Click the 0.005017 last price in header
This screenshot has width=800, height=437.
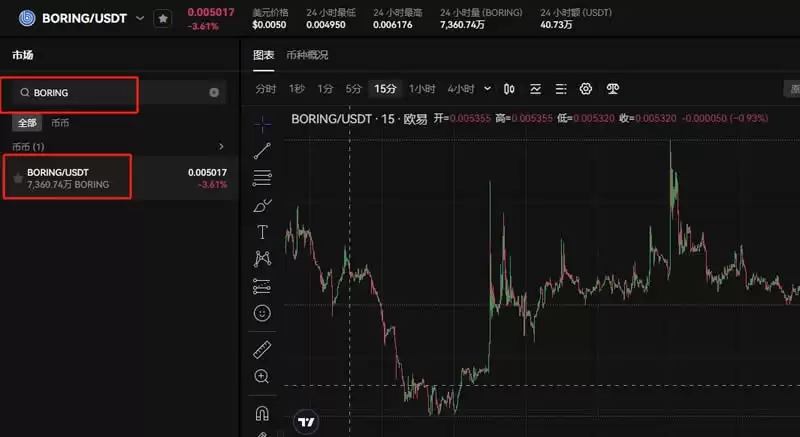pos(211,12)
